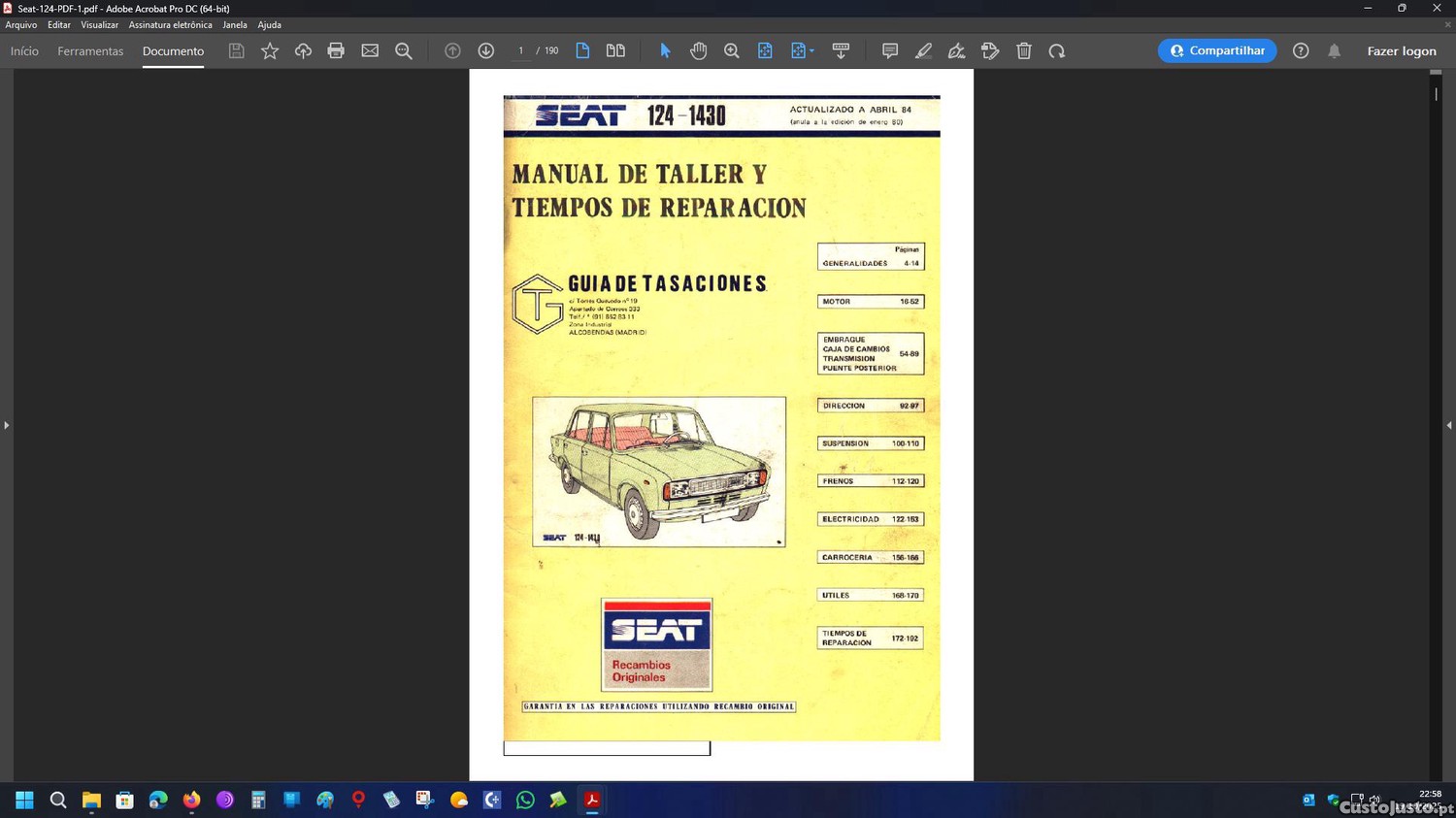The height and width of the screenshot is (818, 1456).
Task: Expand the right tools pane
Action: coord(1449,425)
